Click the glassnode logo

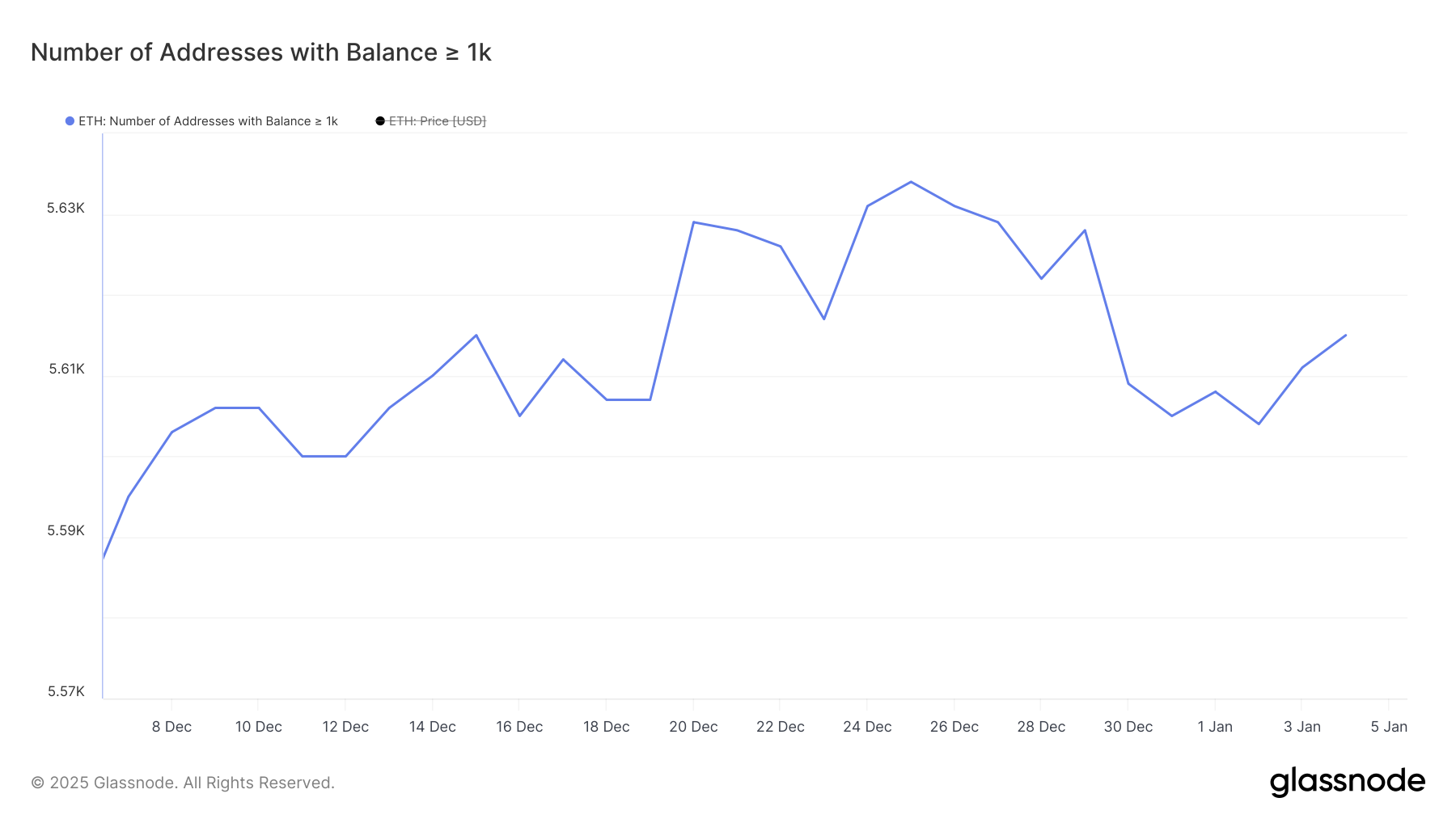(1347, 782)
